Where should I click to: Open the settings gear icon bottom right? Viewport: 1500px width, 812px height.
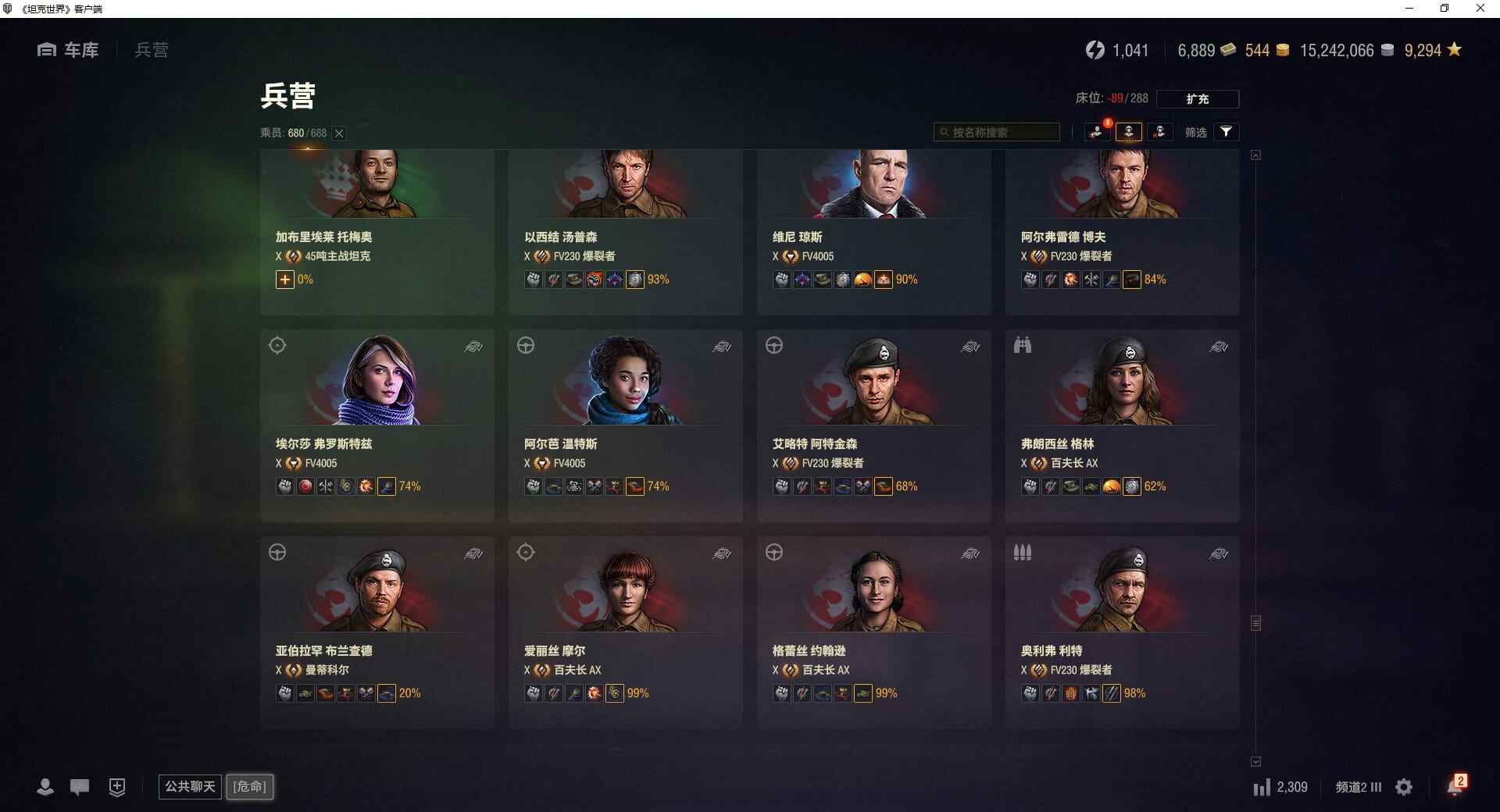tap(1404, 787)
